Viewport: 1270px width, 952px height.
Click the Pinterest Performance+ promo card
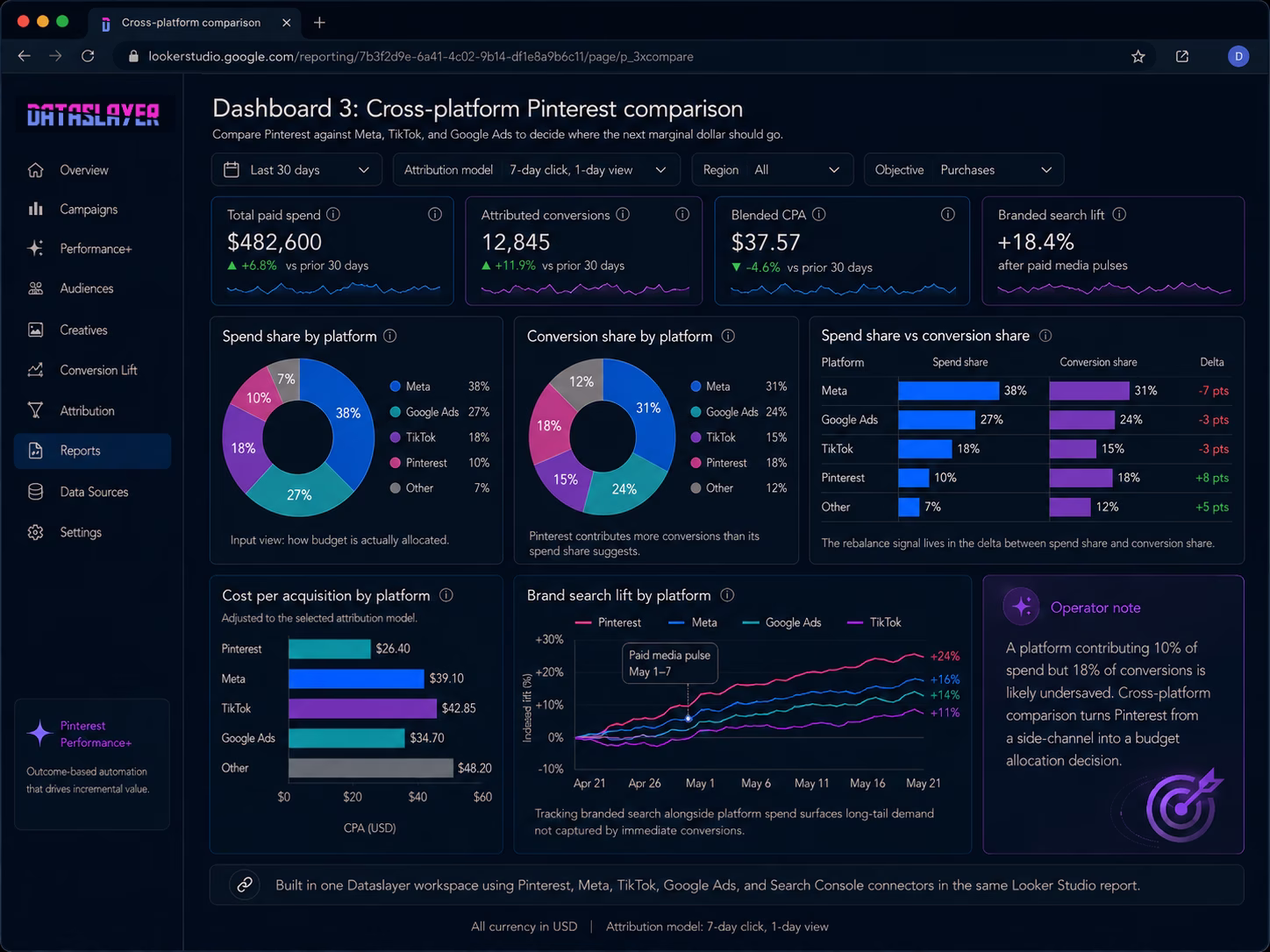point(92,764)
